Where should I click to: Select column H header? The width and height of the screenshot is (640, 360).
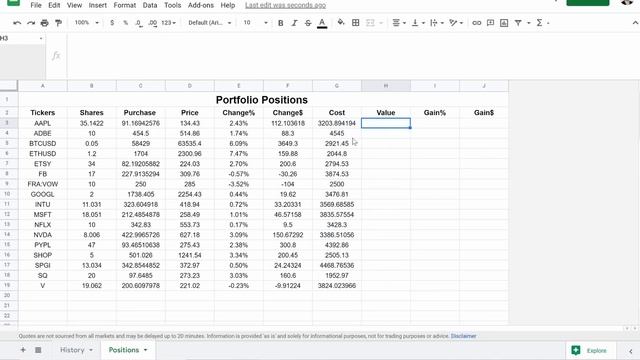[386, 86]
